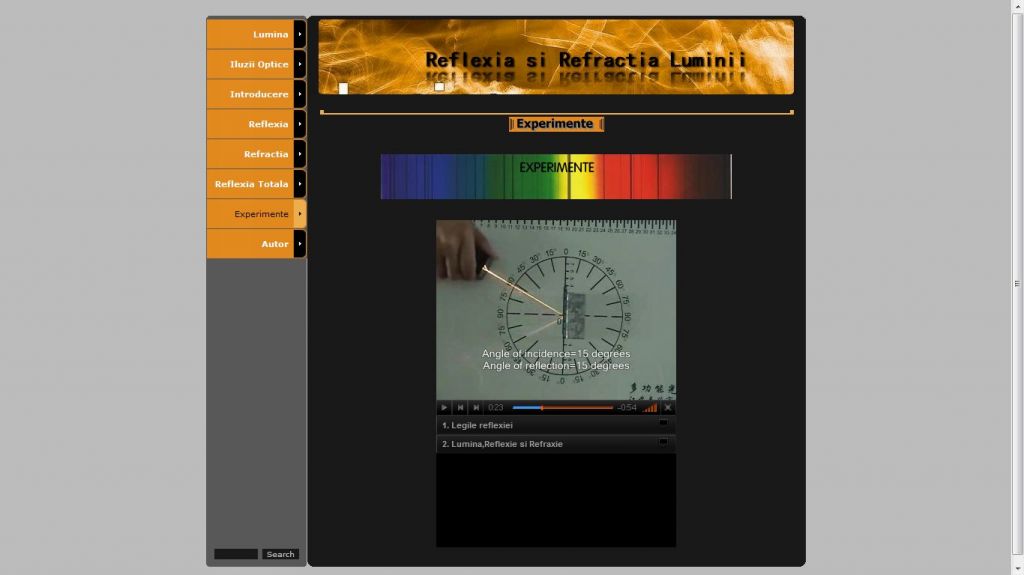Viewport: 1024px width, 575px height.
Task: Click the icon beside Lumina, Reflexie si Refraxie entry
Action: (662, 442)
